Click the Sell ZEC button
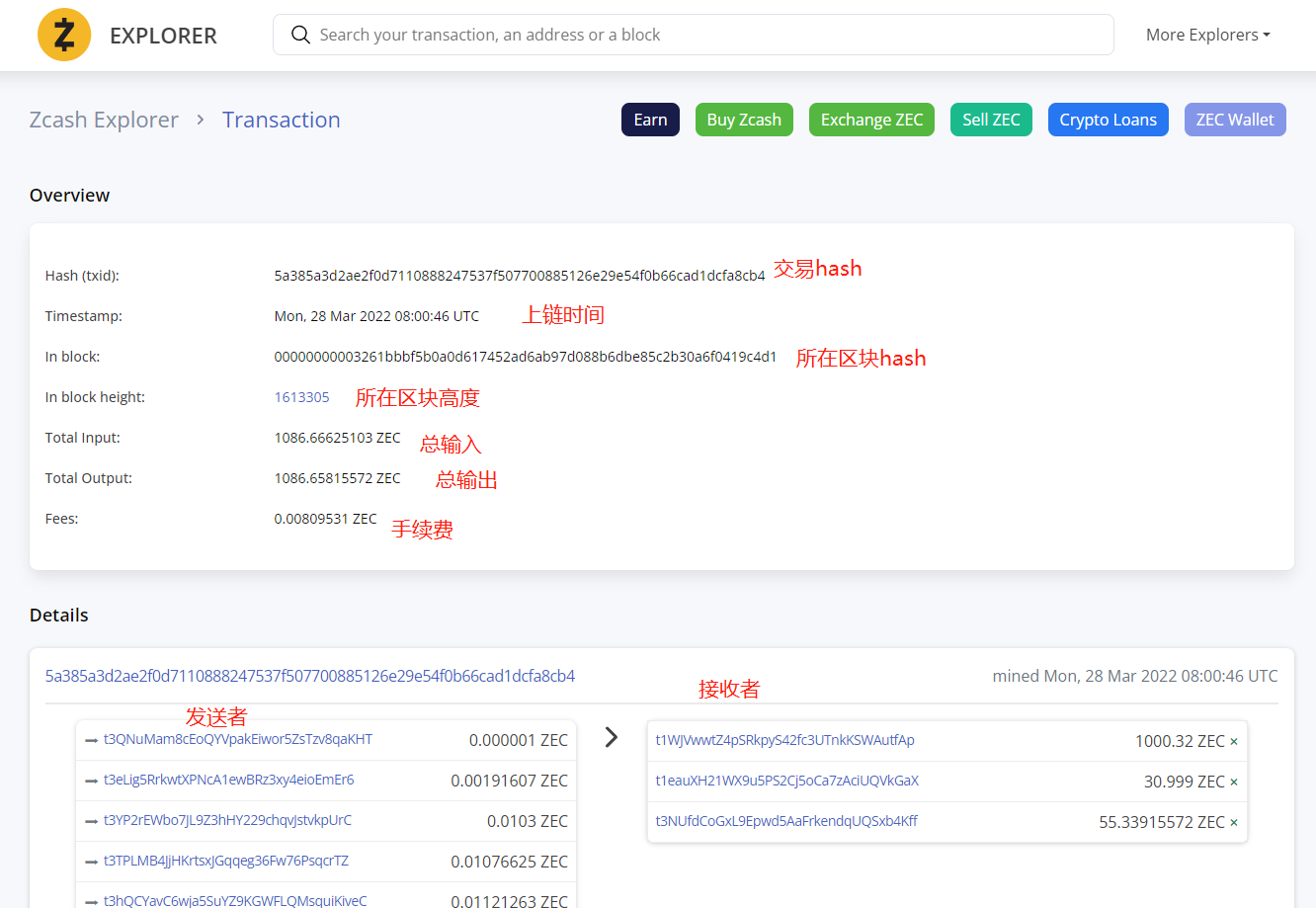The height and width of the screenshot is (908, 1316). click(991, 120)
